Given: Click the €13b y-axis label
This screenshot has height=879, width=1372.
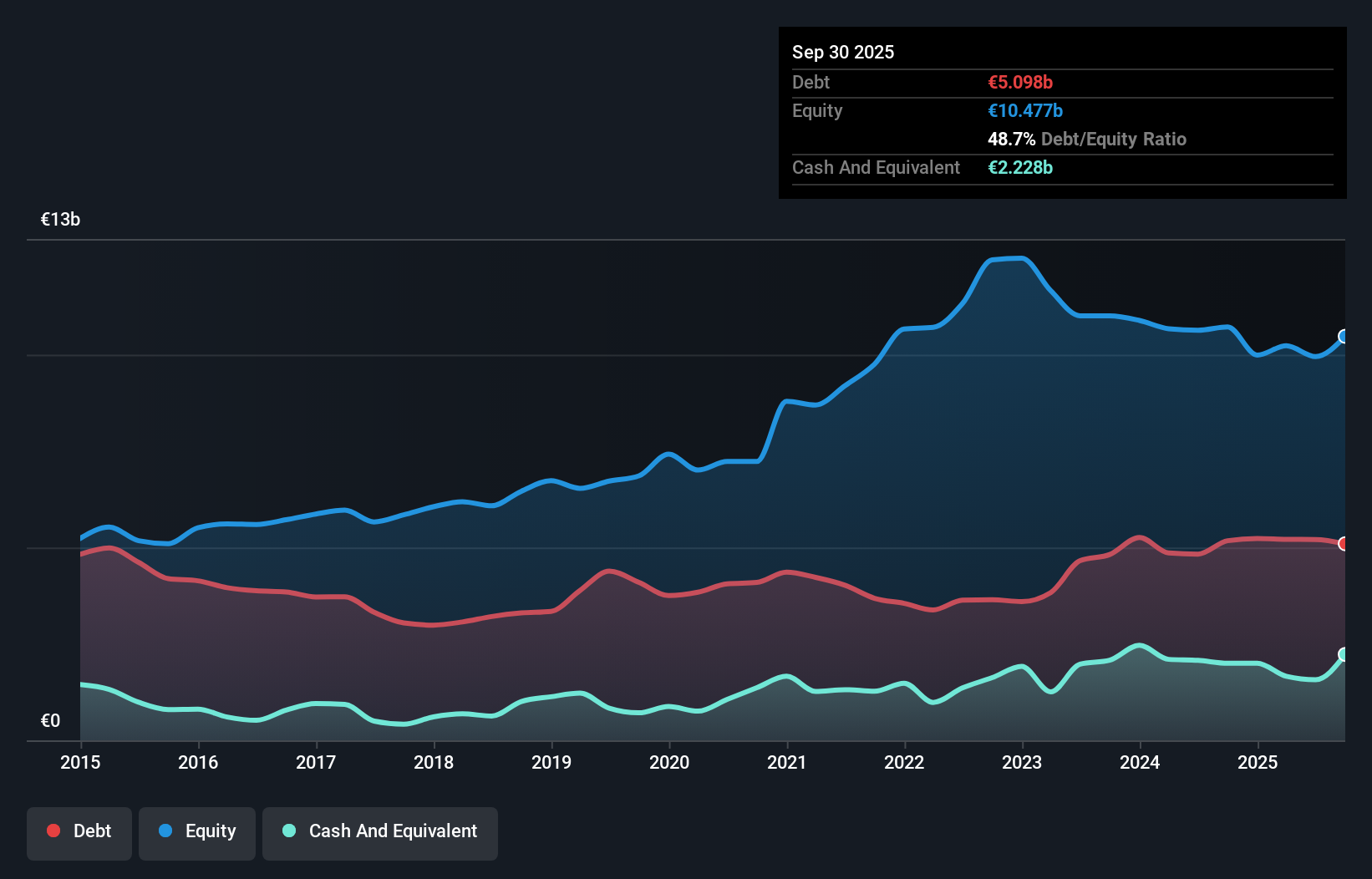Looking at the screenshot, I should [60, 220].
